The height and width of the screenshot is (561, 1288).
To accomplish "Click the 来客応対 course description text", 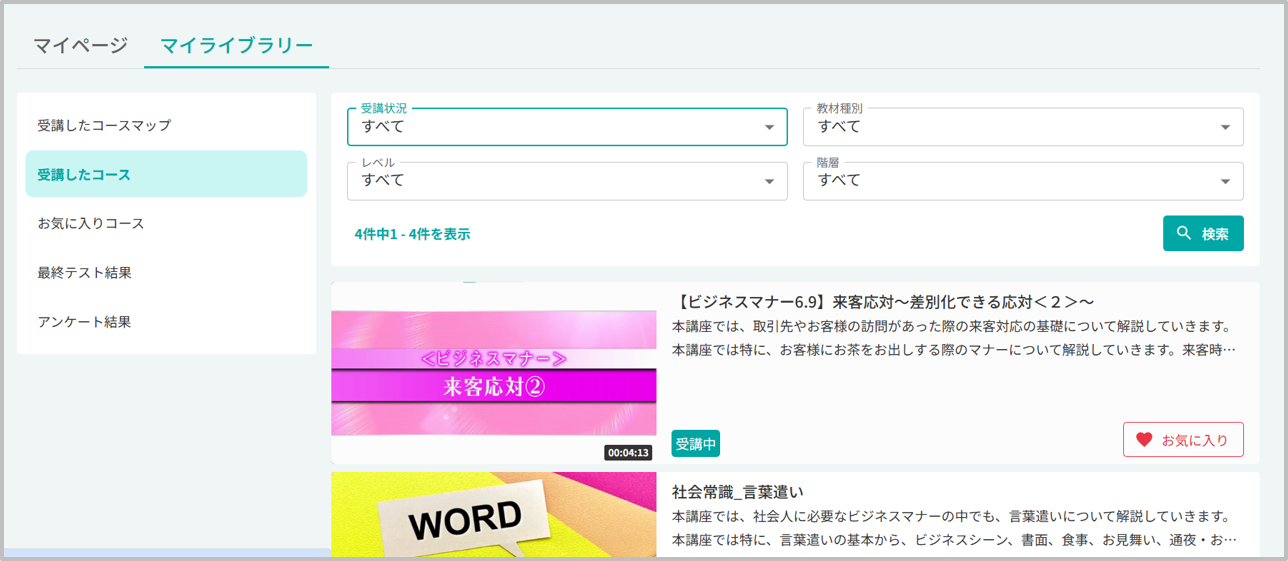I will (x=954, y=338).
